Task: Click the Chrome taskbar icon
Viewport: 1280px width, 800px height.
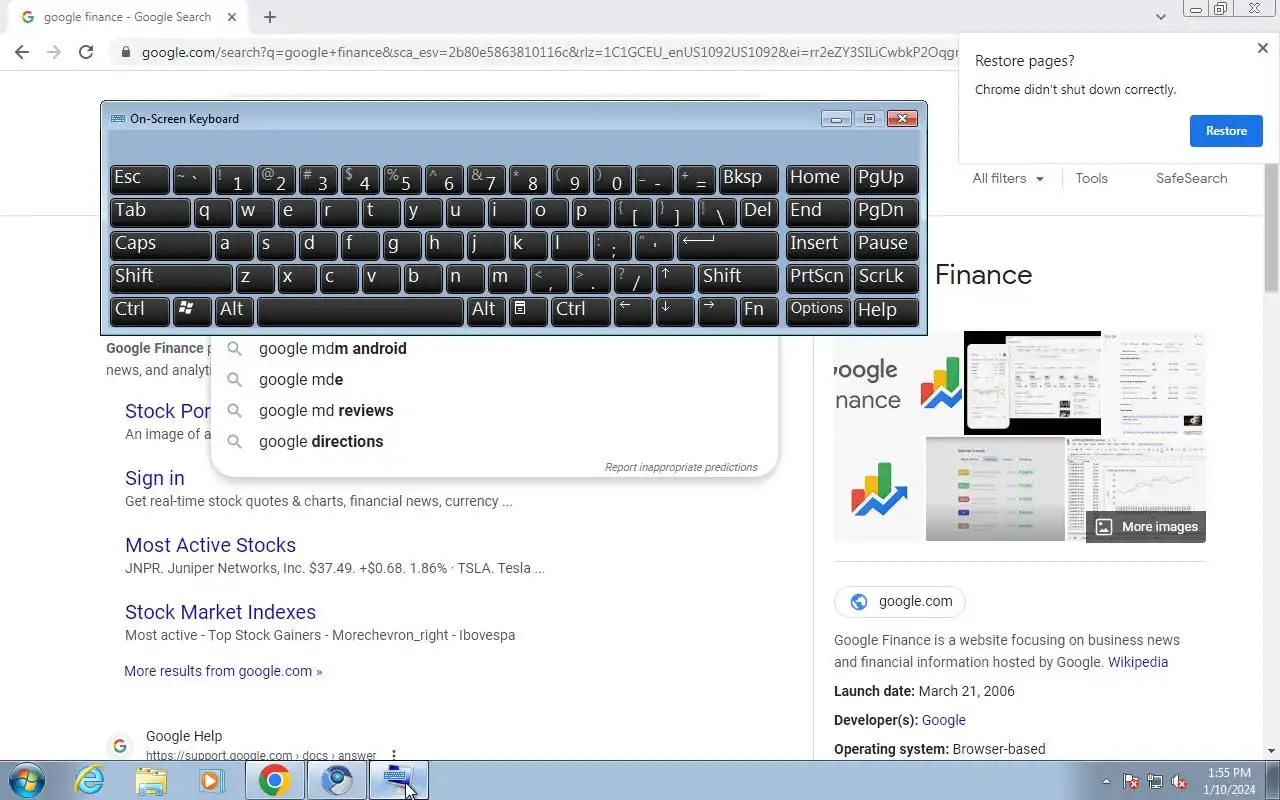Action: 274,780
